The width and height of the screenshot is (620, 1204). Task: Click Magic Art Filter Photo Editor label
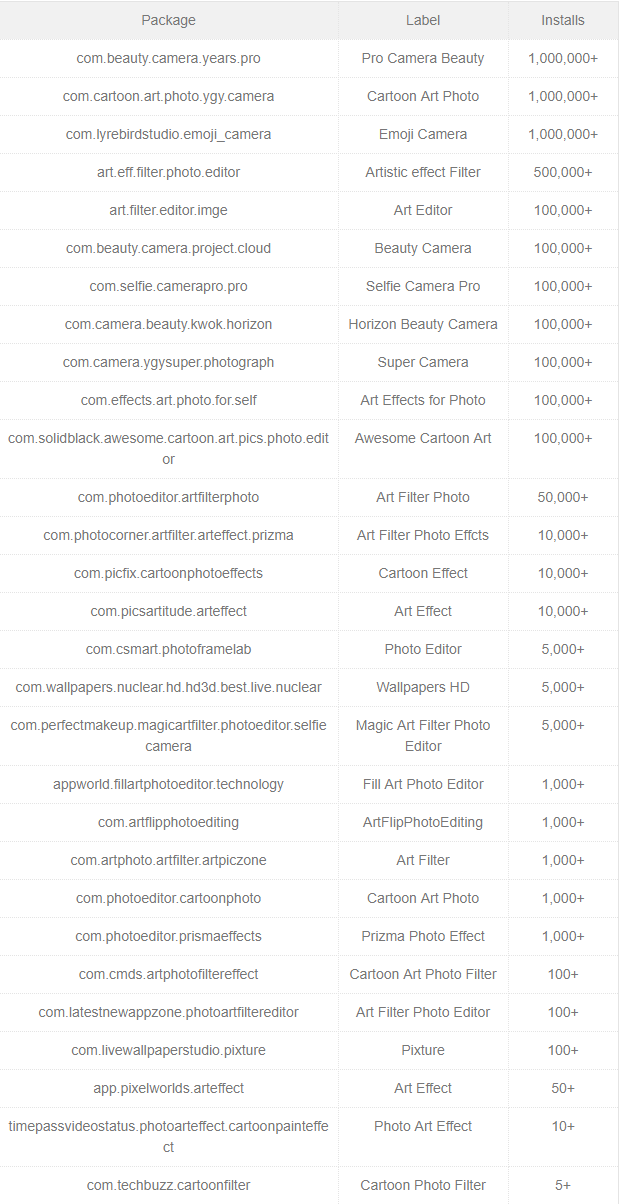(x=423, y=735)
